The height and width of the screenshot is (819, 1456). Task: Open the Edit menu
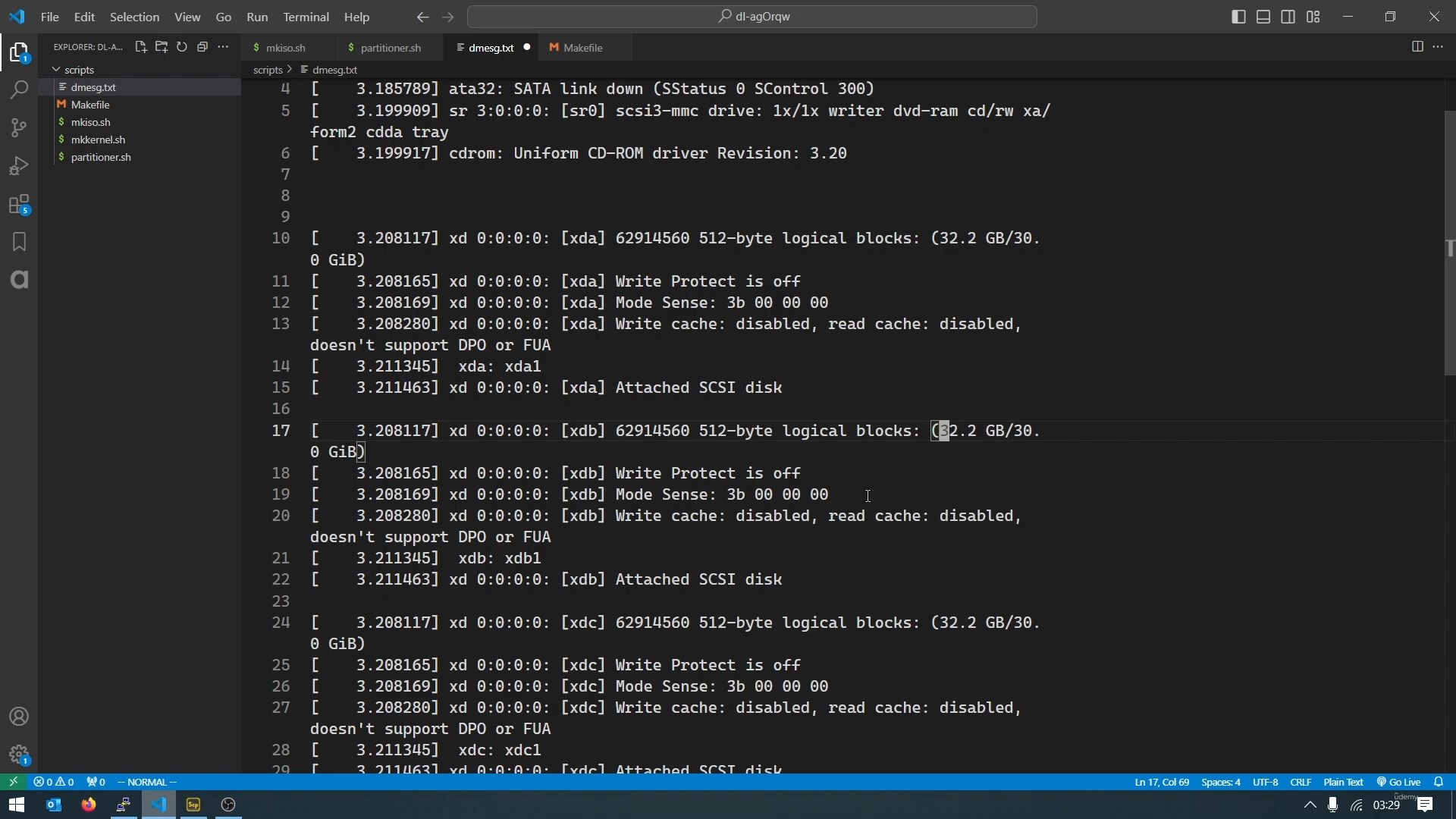[84, 17]
